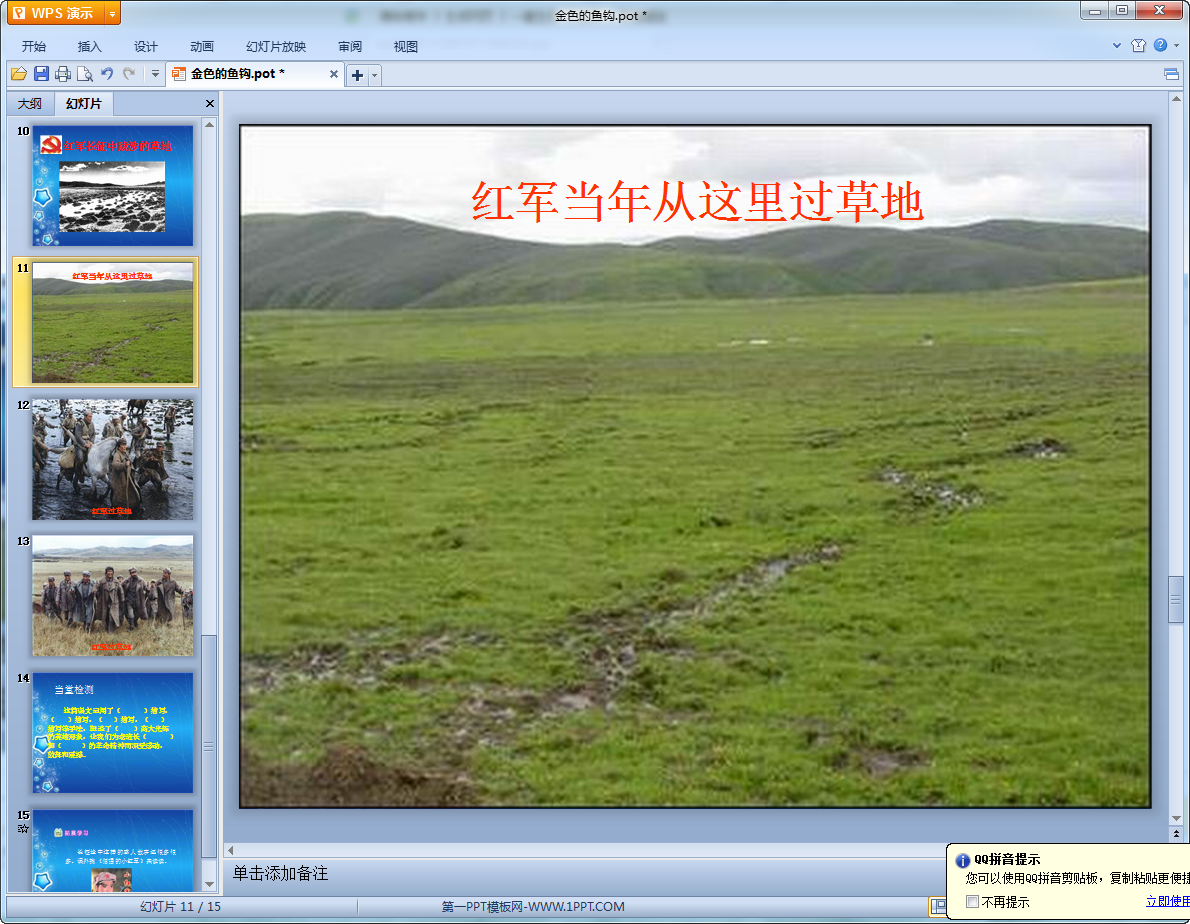This screenshot has width=1190, height=924.
Task: Click the slide pane scroll down arrow
Action: tap(209, 885)
